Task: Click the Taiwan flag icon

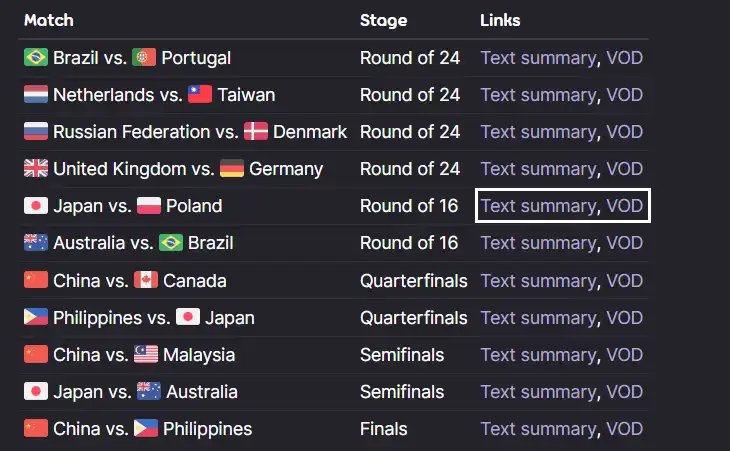Action: [200, 94]
